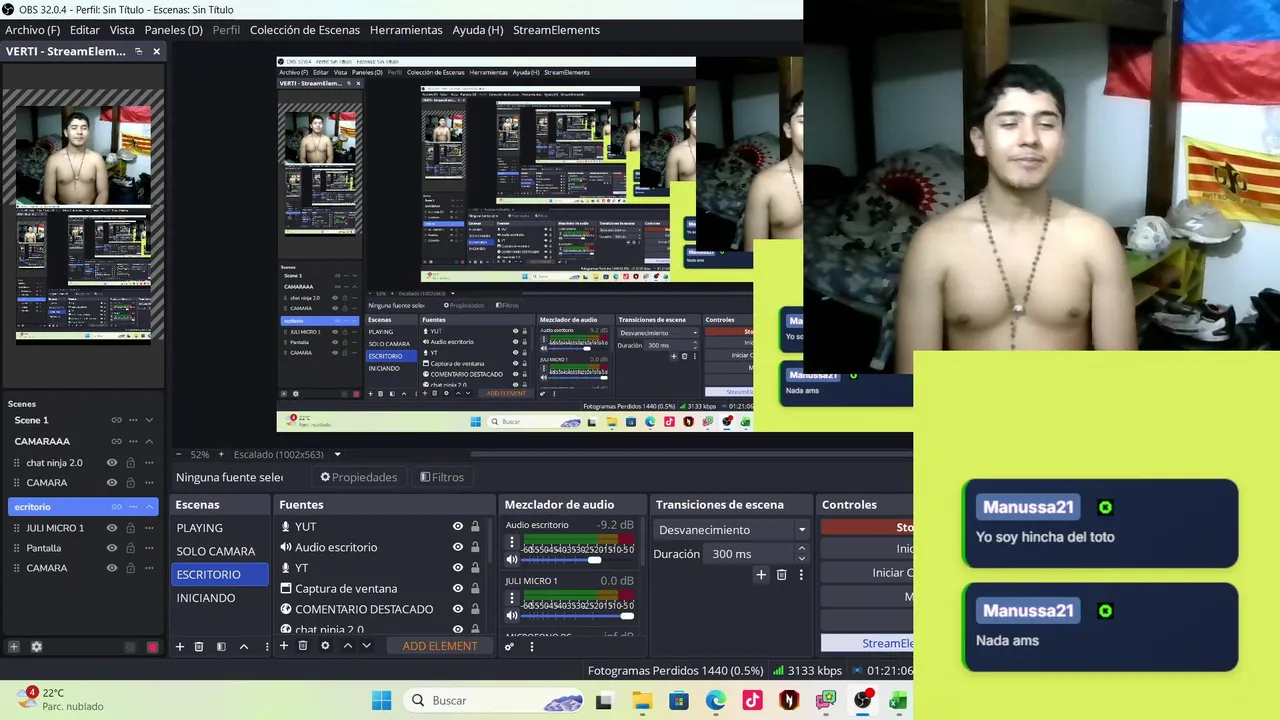Open StreamElements menu

pos(556,30)
